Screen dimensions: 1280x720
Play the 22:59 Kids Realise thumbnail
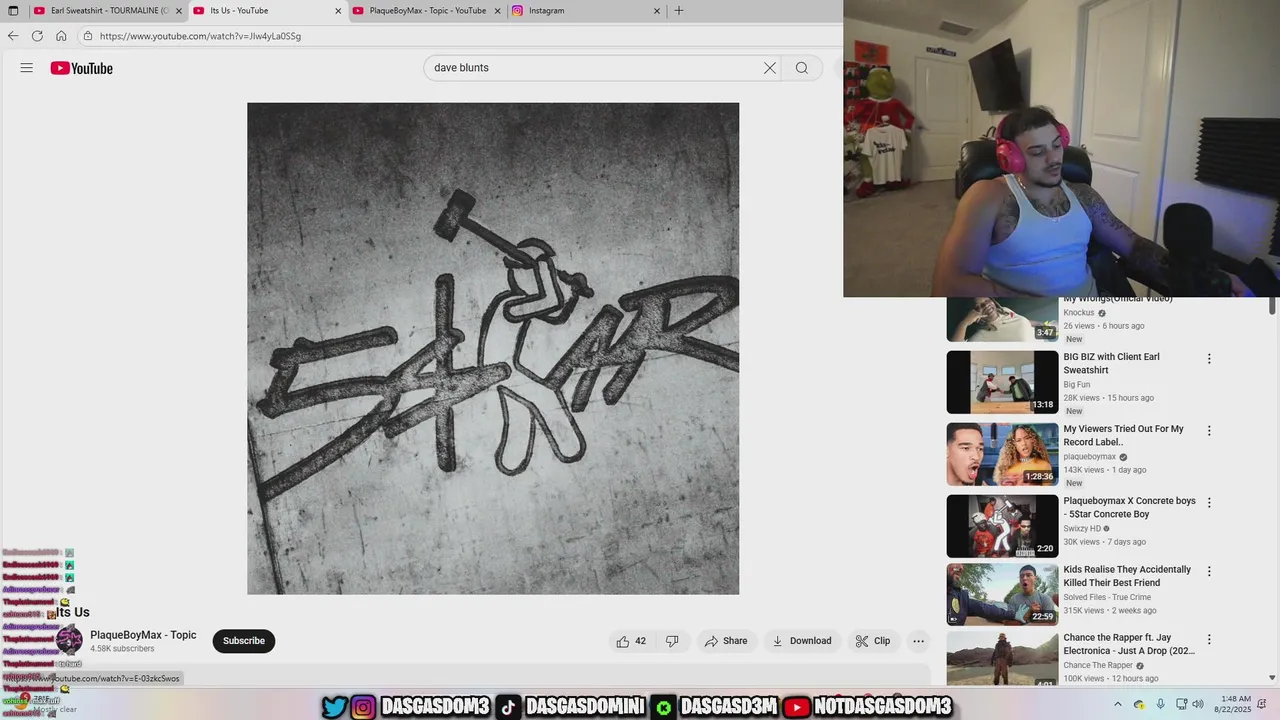click(x=1002, y=594)
